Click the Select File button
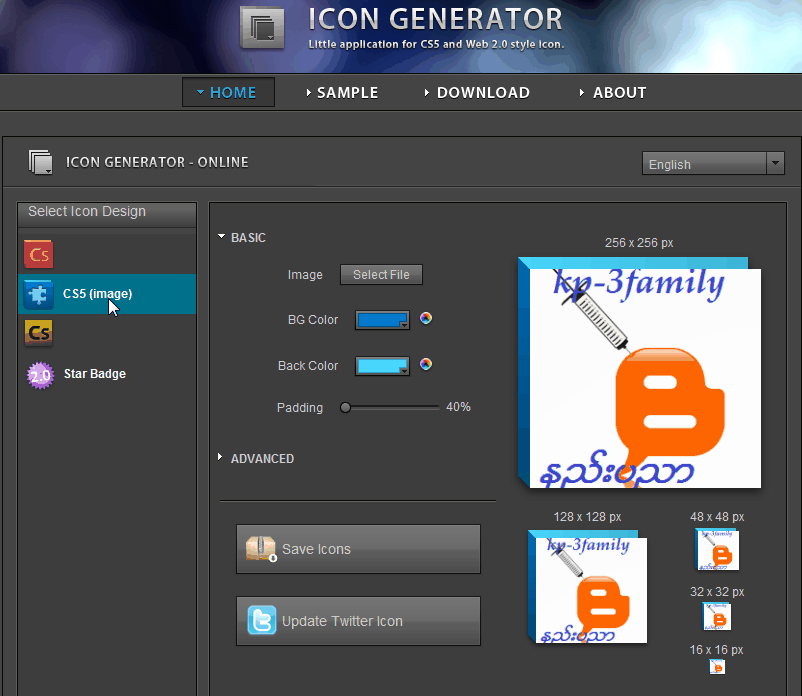 click(382, 275)
